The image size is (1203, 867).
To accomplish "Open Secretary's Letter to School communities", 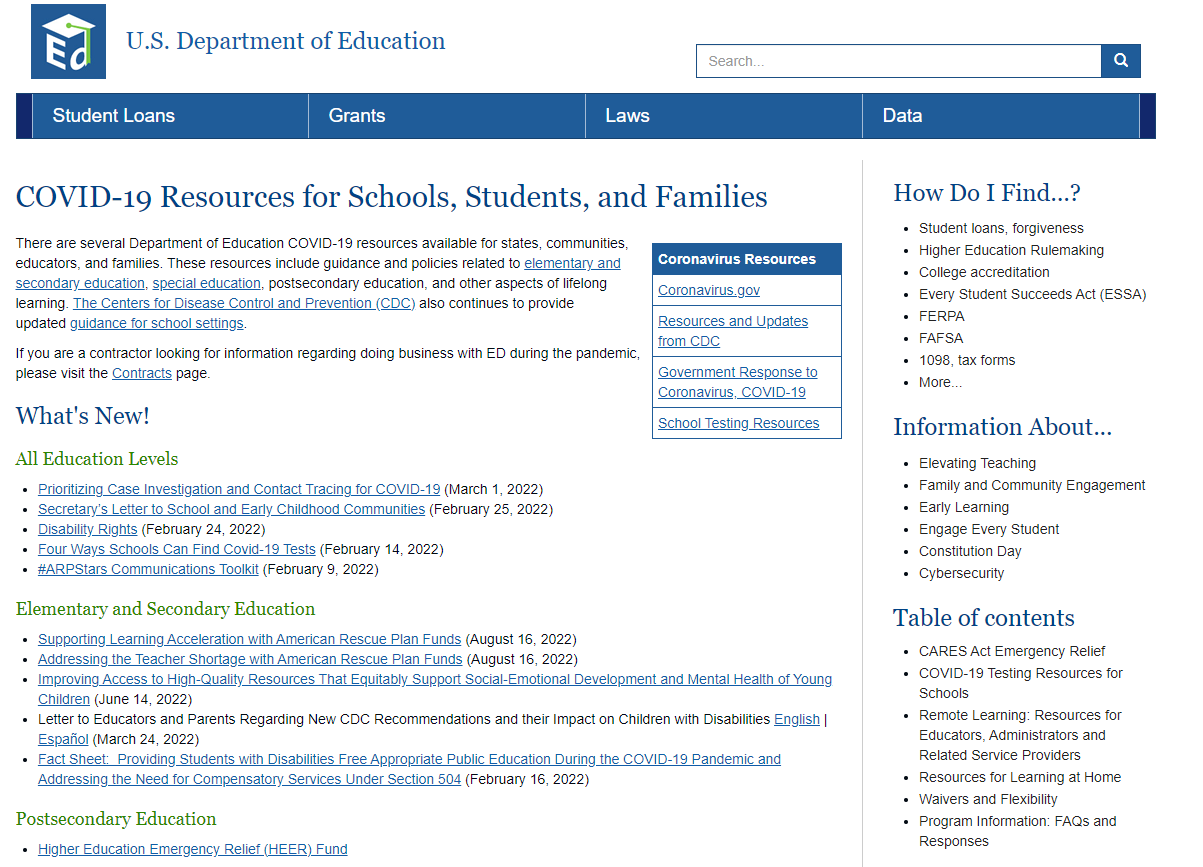I will pyautogui.click(x=231, y=509).
